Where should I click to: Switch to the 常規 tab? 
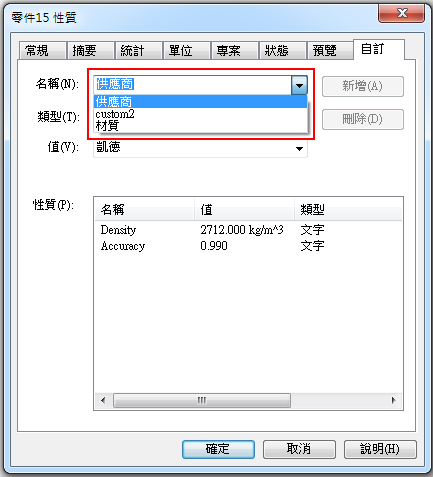coord(42,51)
